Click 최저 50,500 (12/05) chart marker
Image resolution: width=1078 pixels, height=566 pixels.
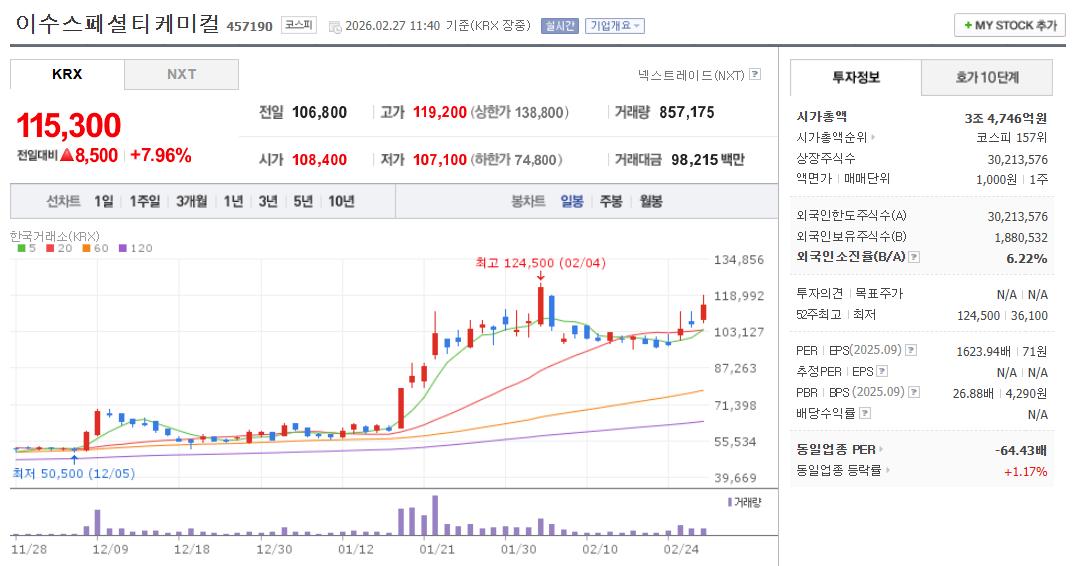[x=74, y=474]
